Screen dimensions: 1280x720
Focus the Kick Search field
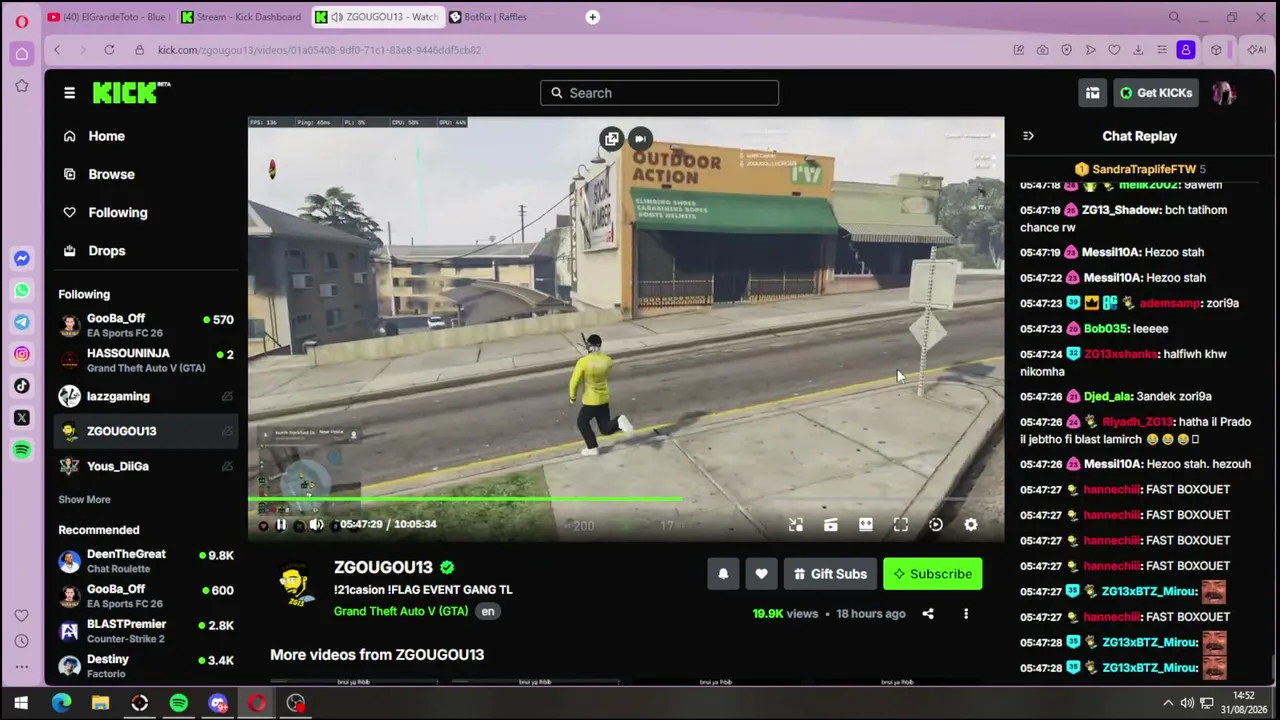[x=660, y=93]
